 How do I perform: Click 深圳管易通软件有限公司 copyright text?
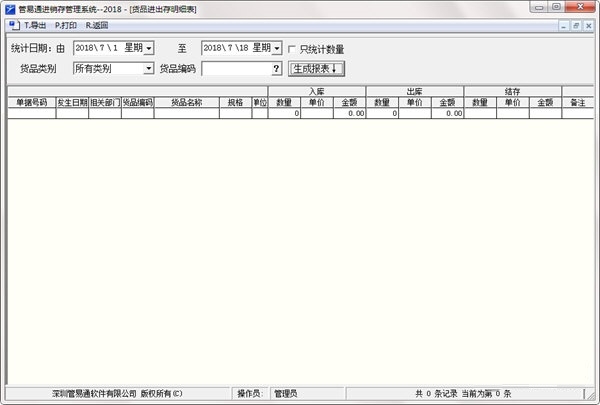tap(117, 394)
